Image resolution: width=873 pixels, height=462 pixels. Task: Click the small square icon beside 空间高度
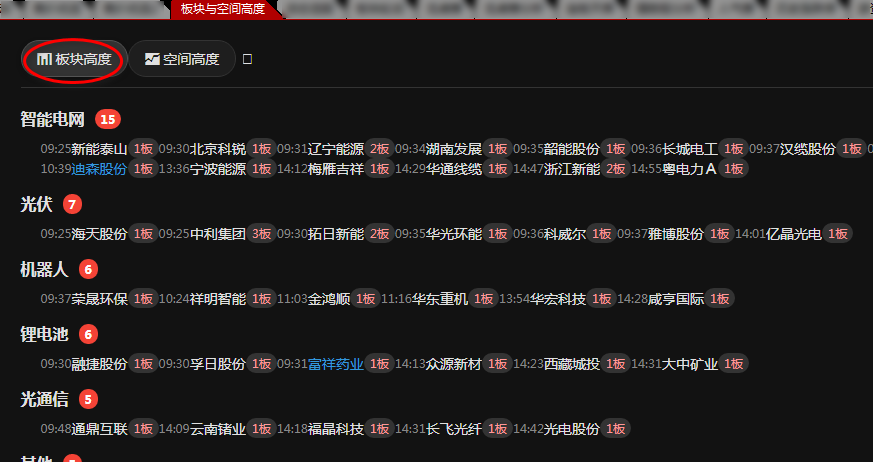click(x=248, y=59)
